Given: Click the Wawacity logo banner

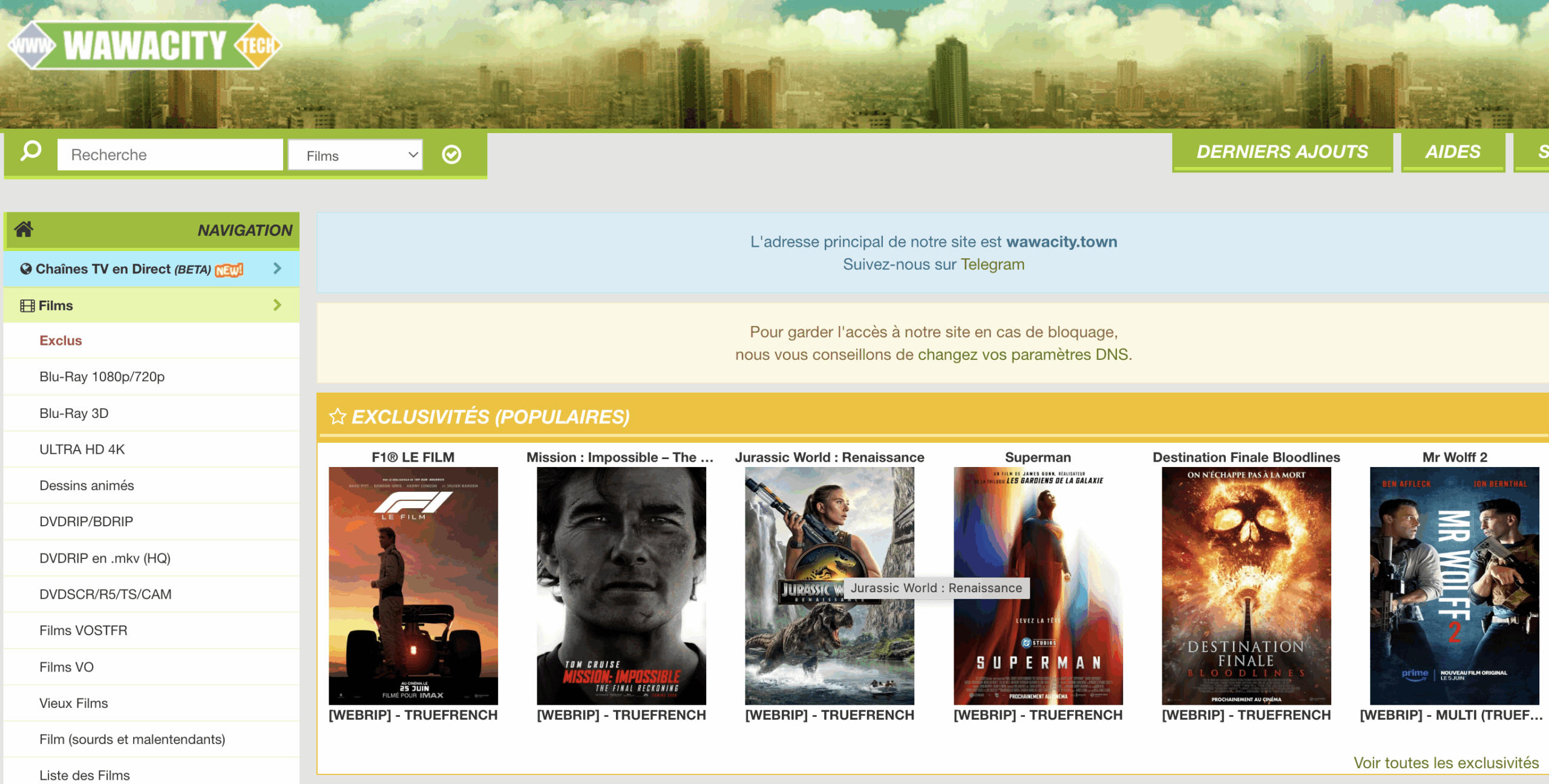Looking at the screenshot, I should (144, 45).
